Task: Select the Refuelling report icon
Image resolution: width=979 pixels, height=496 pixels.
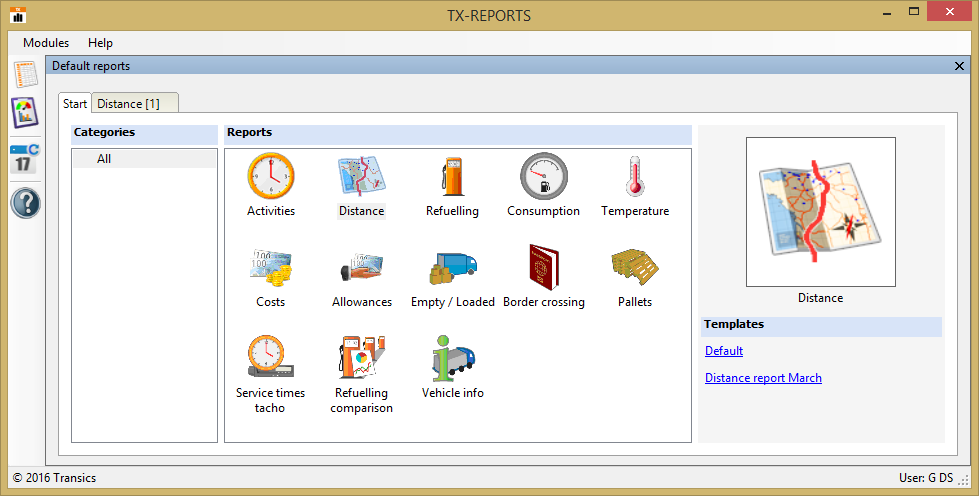Action: click(x=452, y=178)
